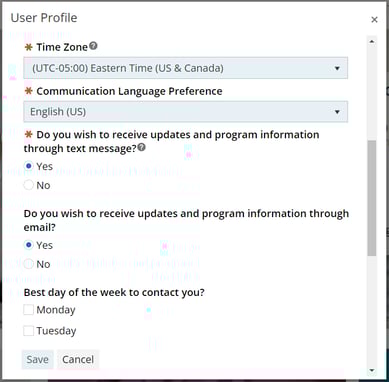
Task: Check the Tuesday checkbox
Action: 28,331
